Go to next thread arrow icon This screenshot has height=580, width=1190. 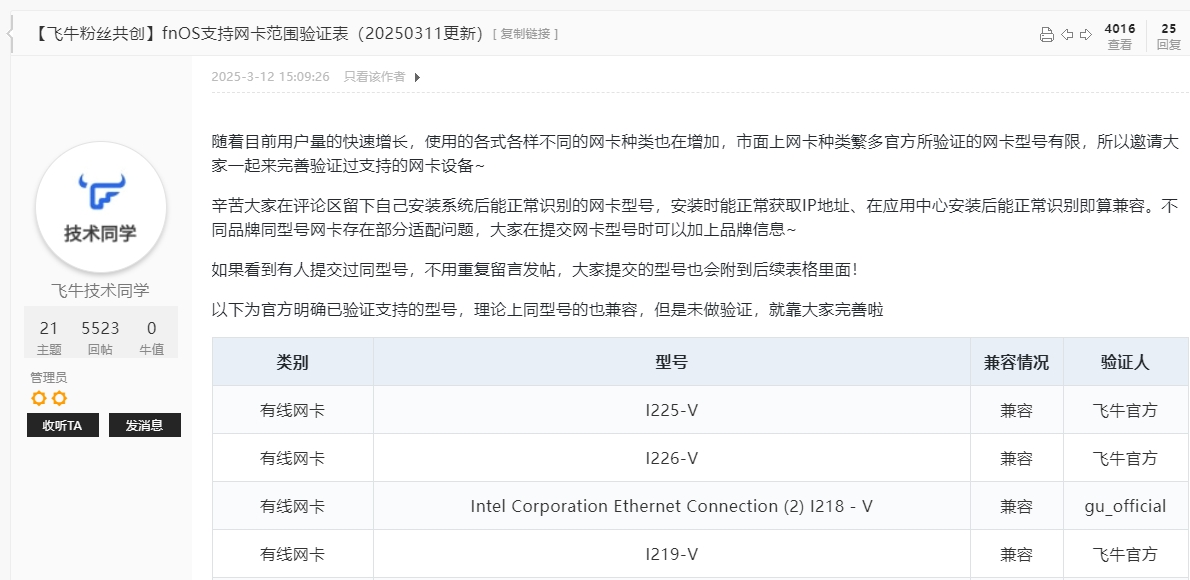[1086, 34]
